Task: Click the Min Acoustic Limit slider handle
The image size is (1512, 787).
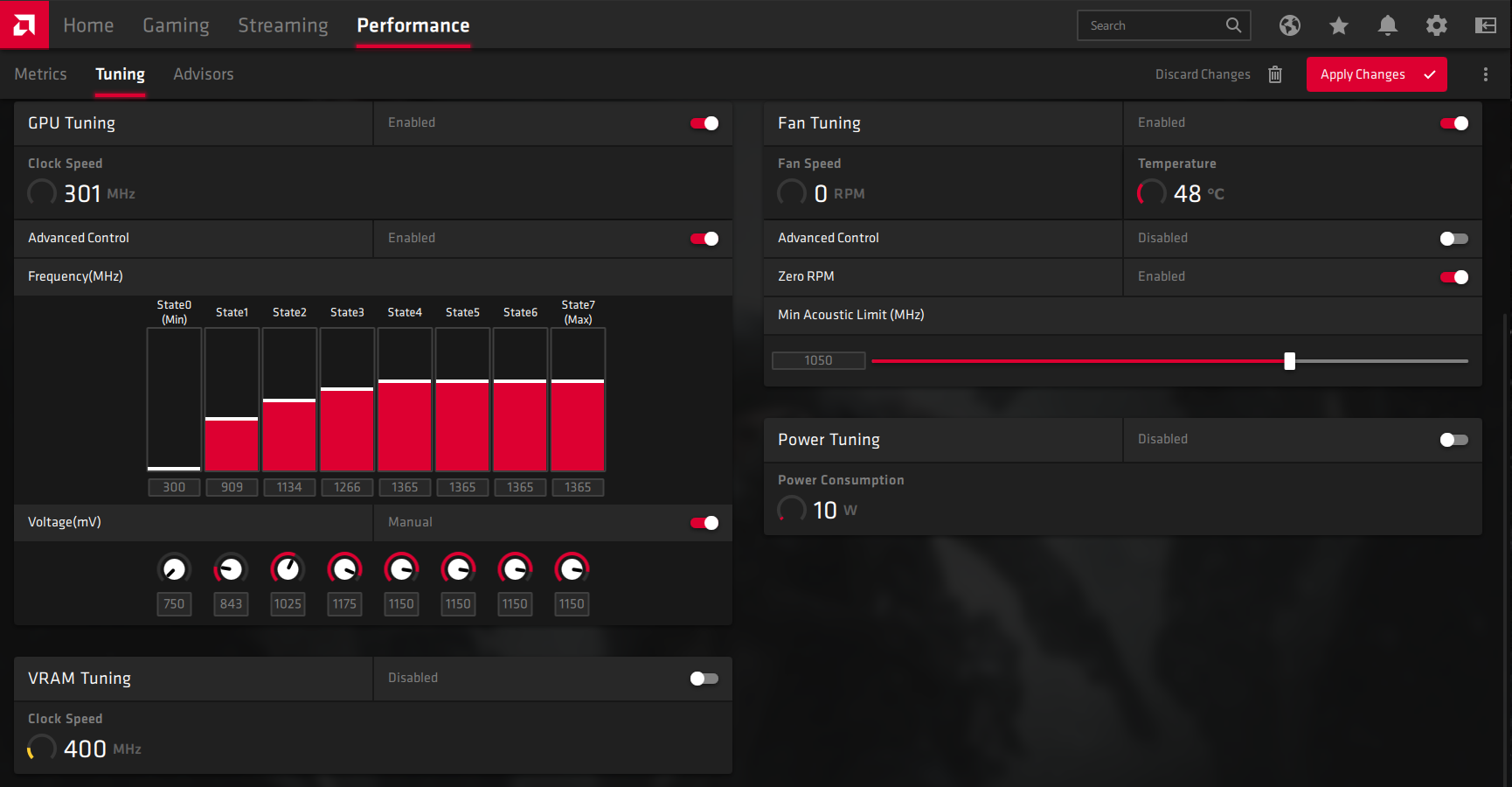Action: tap(1289, 361)
